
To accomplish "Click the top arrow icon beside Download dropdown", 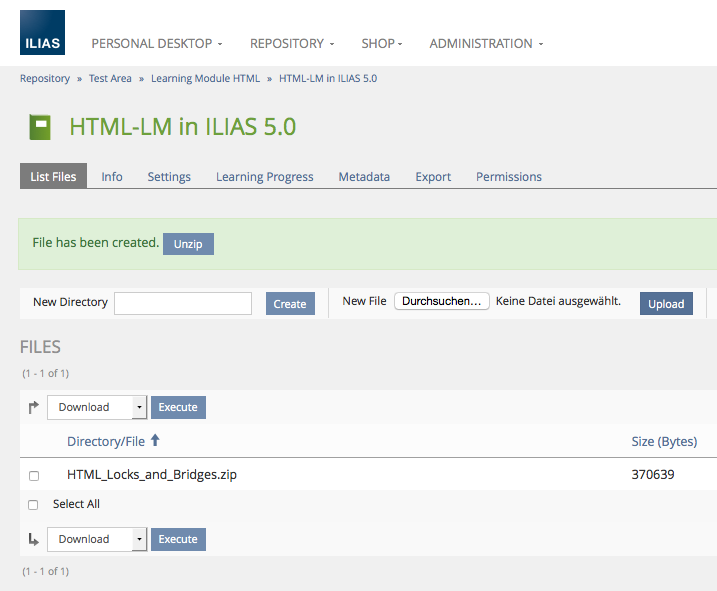I will [x=33, y=407].
